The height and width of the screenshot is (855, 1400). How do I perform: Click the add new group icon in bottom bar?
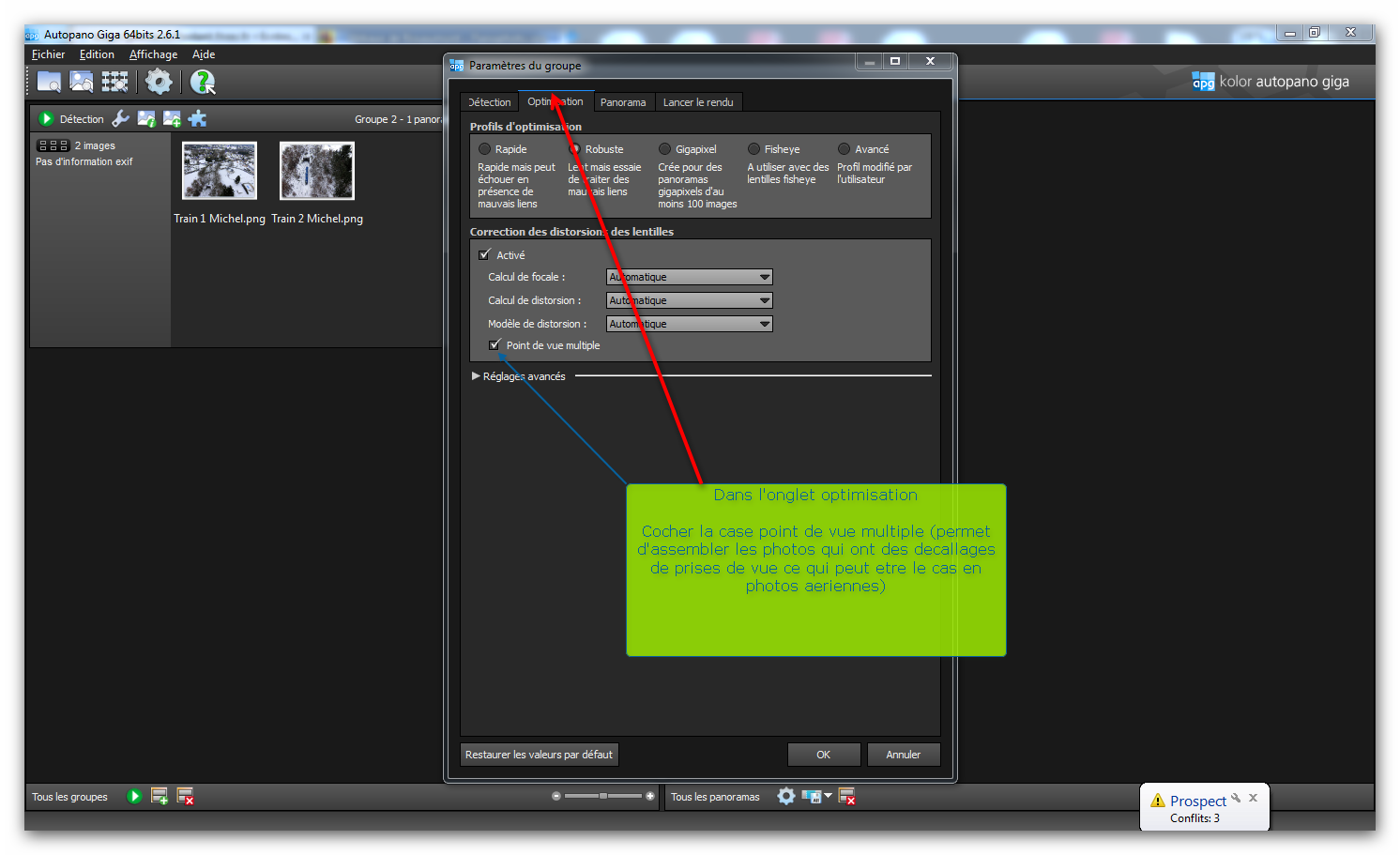coord(160,796)
